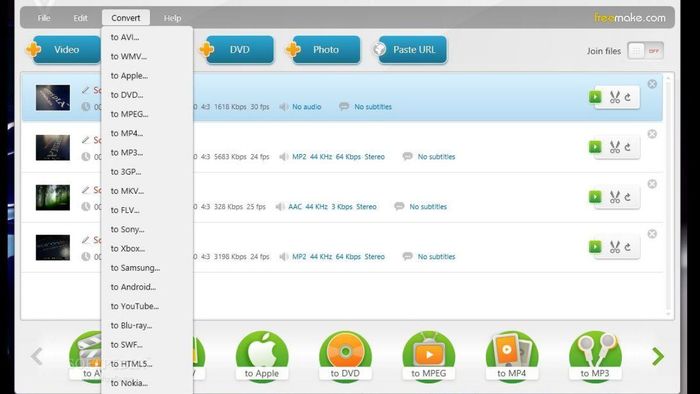Click 'No subtitles' on the 3198 Kbps row
700x394 pixels.
click(436, 257)
